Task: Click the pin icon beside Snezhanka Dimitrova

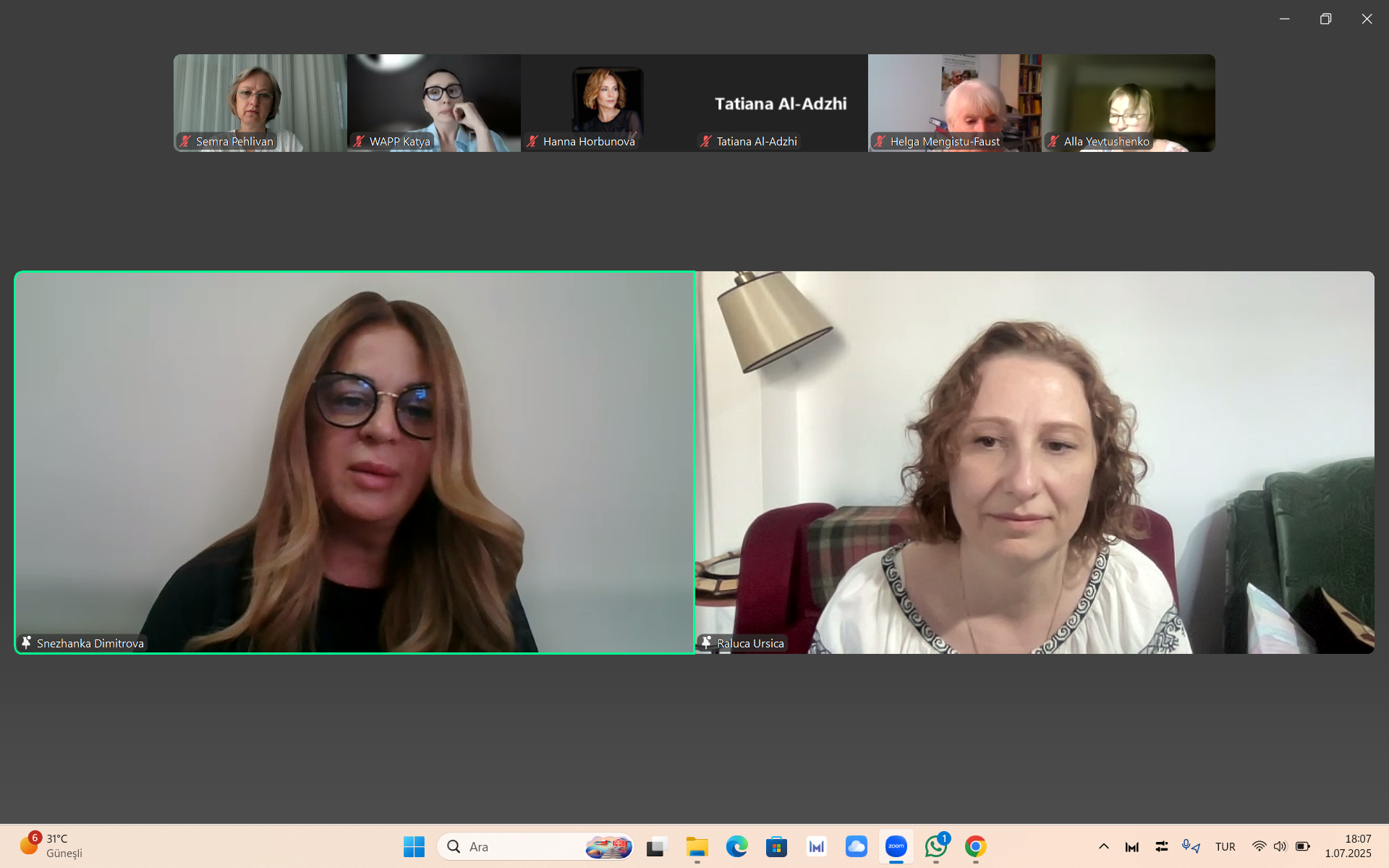Action: (26, 643)
